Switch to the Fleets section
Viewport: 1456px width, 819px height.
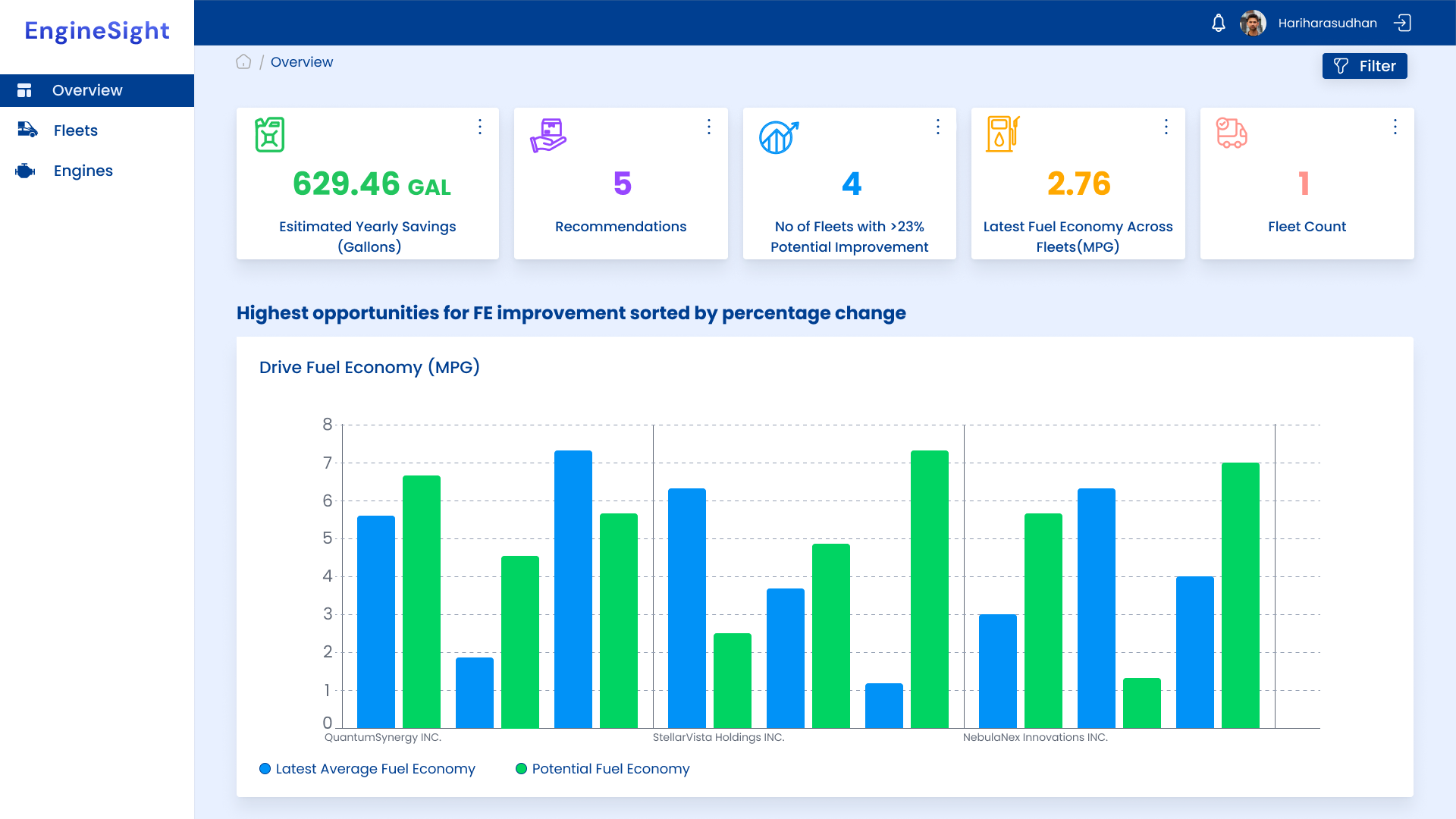pyautogui.click(x=75, y=130)
